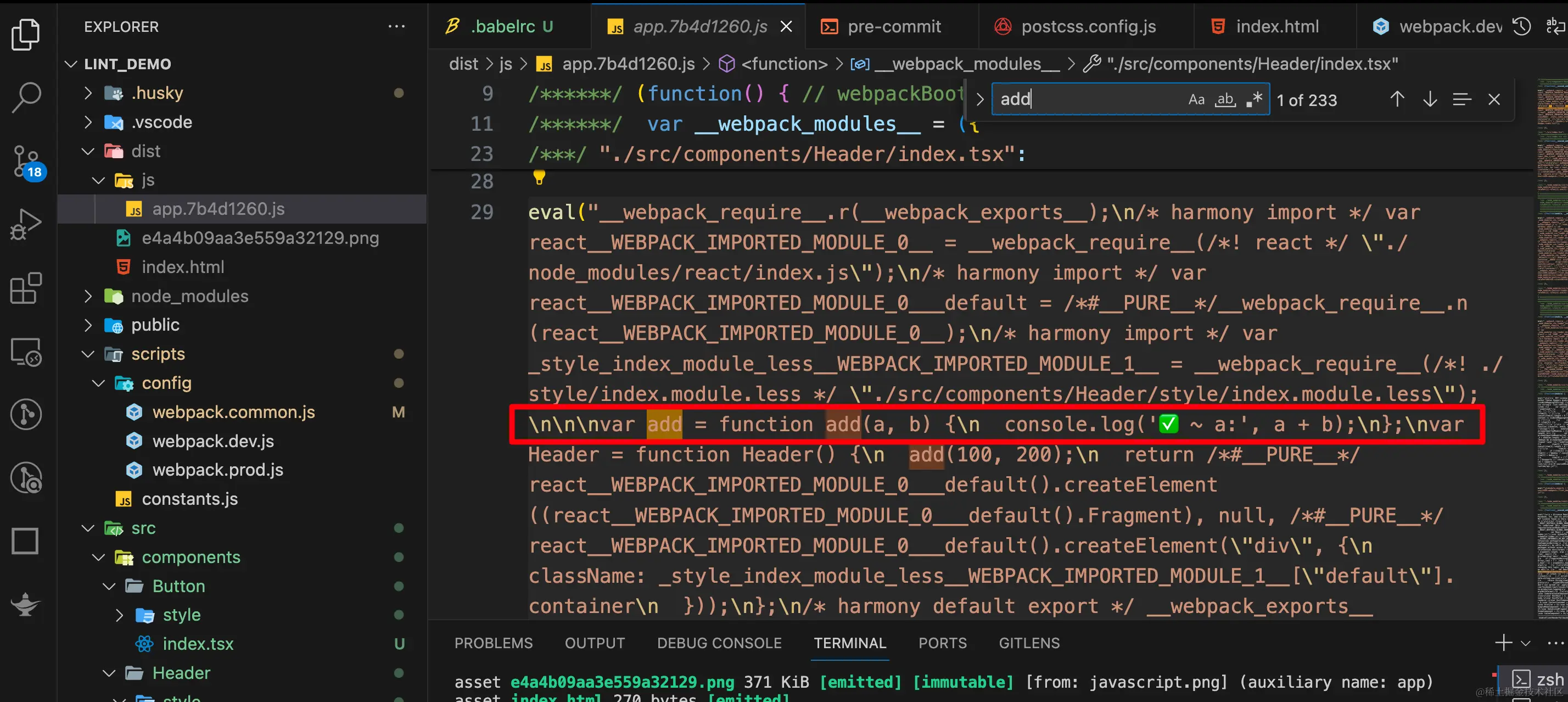Image resolution: width=1568 pixels, height=702 pixels.
Task: Close the app.7b4d1260.js editor tab
Action: click(786, 26)
